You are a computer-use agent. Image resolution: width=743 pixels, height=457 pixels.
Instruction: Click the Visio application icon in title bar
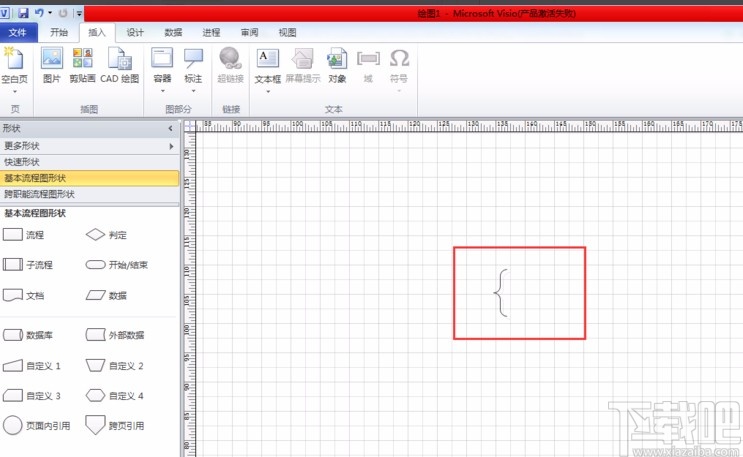coord(5,13)
